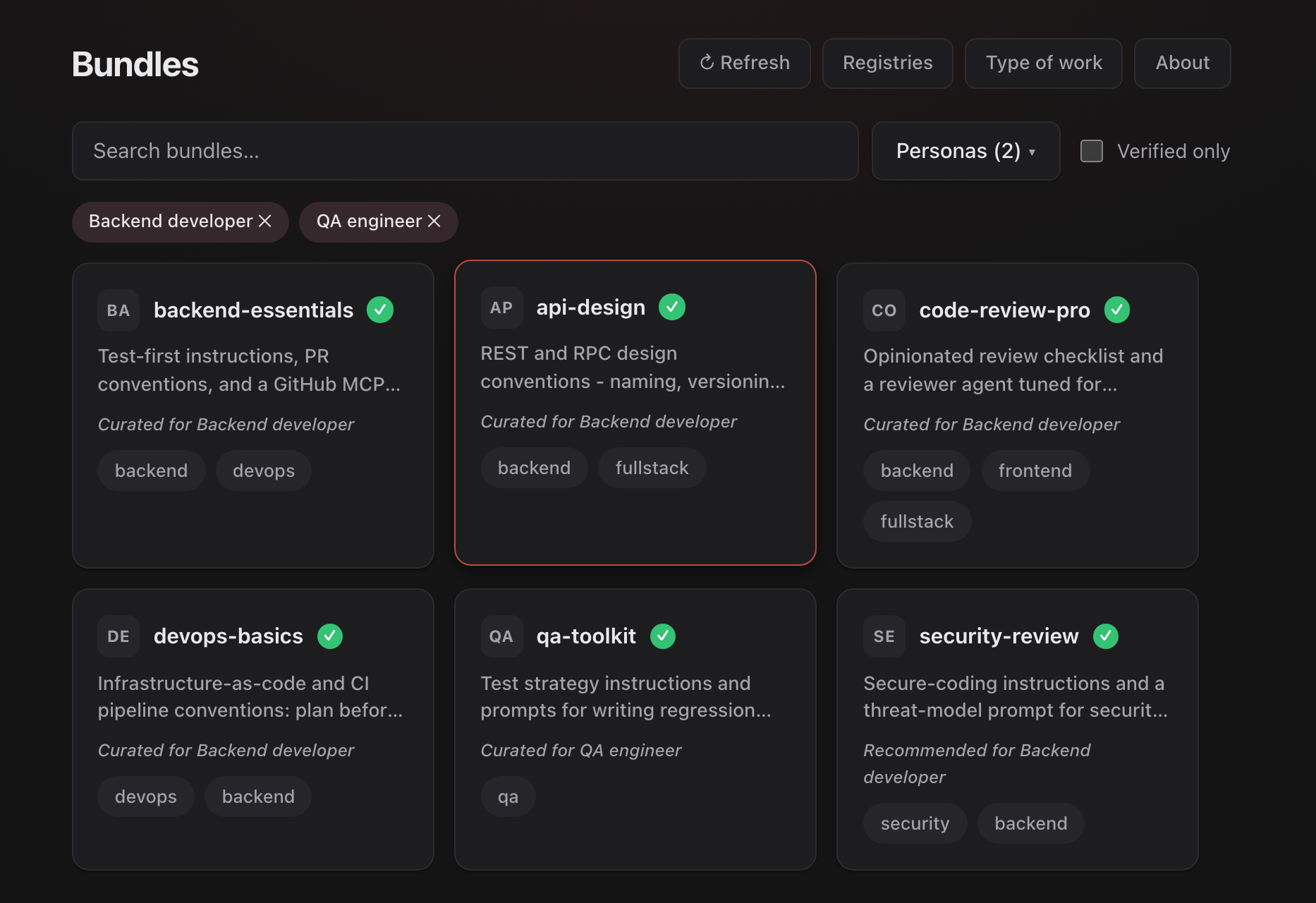This screenshot has height=903, width=1316.
Task: Expand the Personas (2) dropdown
Action: coord(965,151)
